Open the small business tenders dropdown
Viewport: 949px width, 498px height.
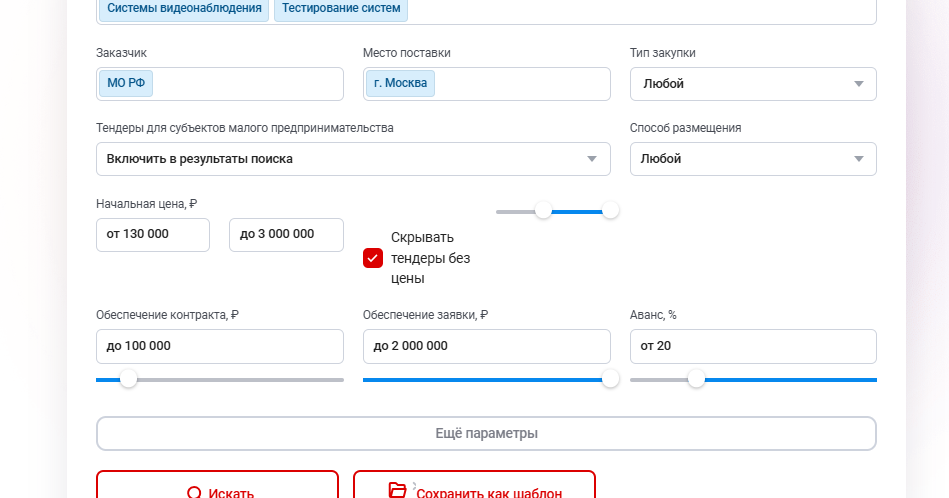pyautogui.click(x=352, y=159)
